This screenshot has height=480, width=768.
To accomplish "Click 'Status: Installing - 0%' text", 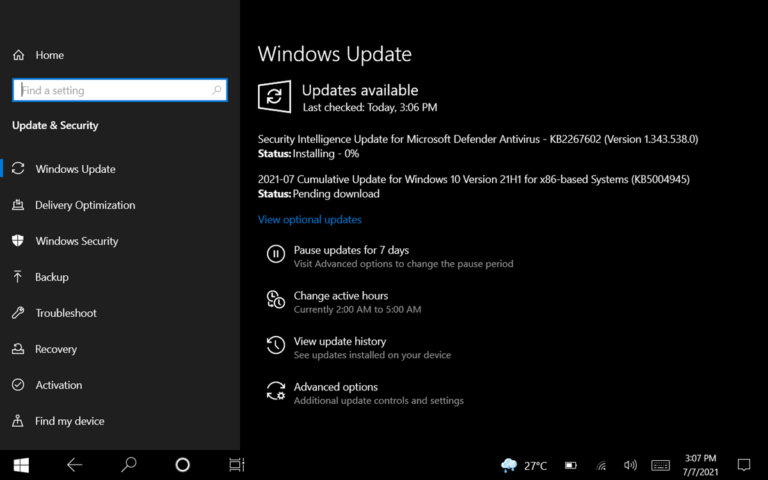I will [309, 154].
